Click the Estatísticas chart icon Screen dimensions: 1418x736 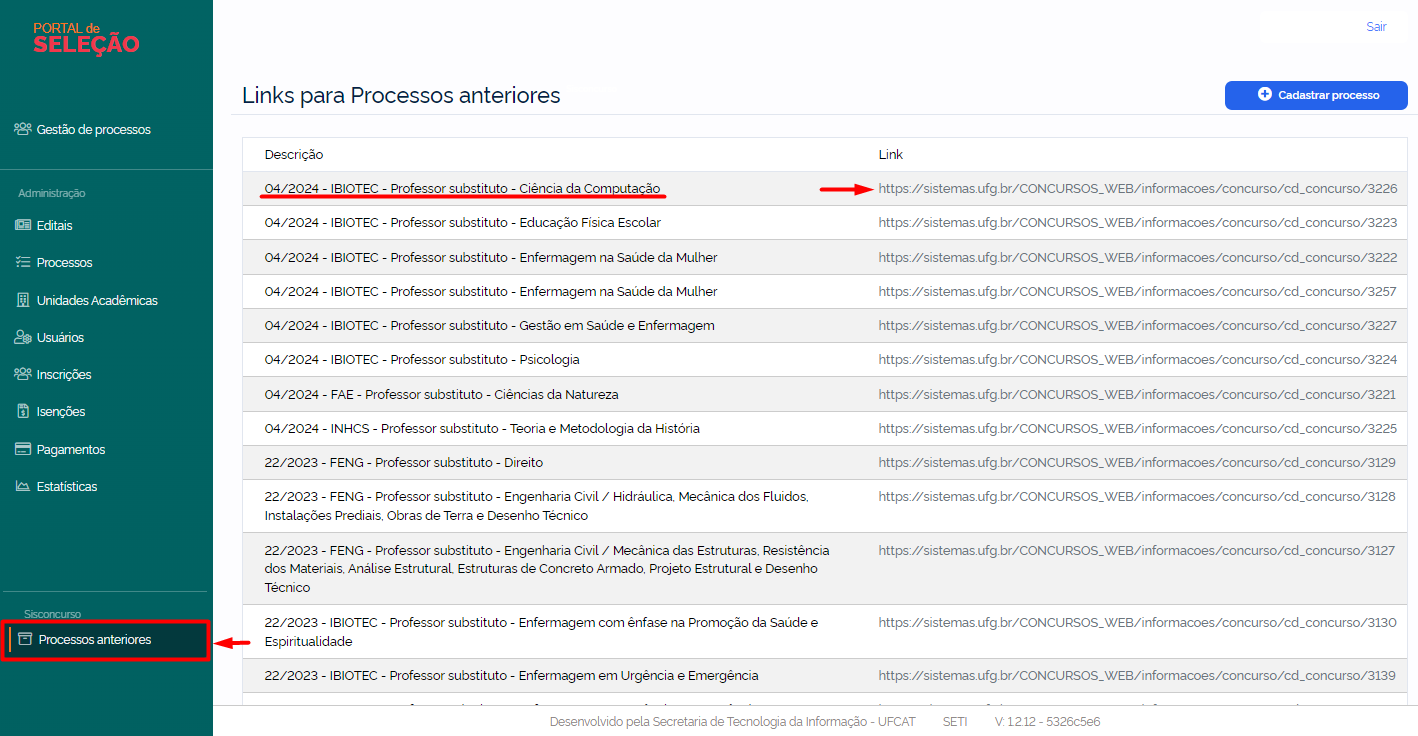tap(23, 486)
